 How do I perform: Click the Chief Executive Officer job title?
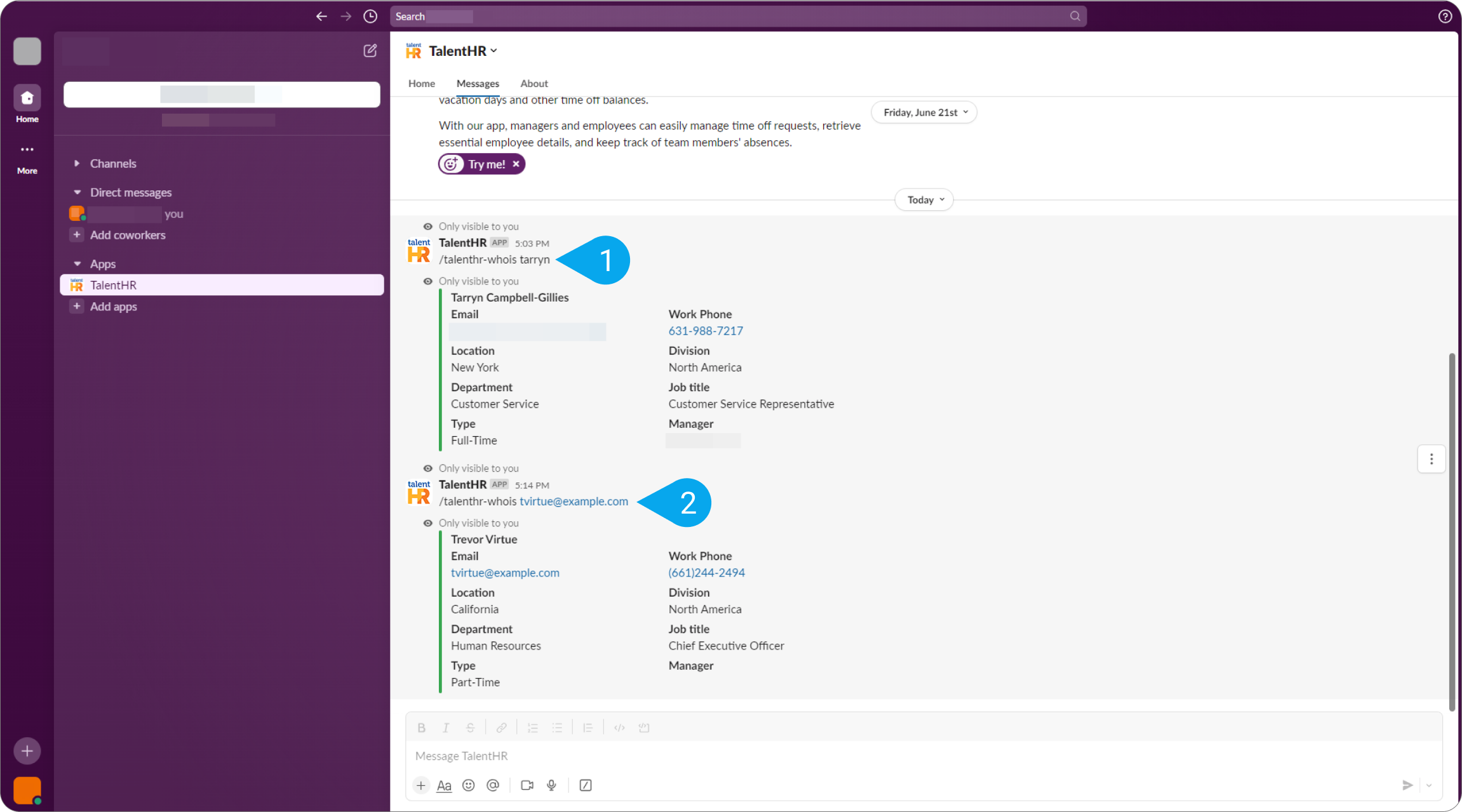[x=726, y=646]
